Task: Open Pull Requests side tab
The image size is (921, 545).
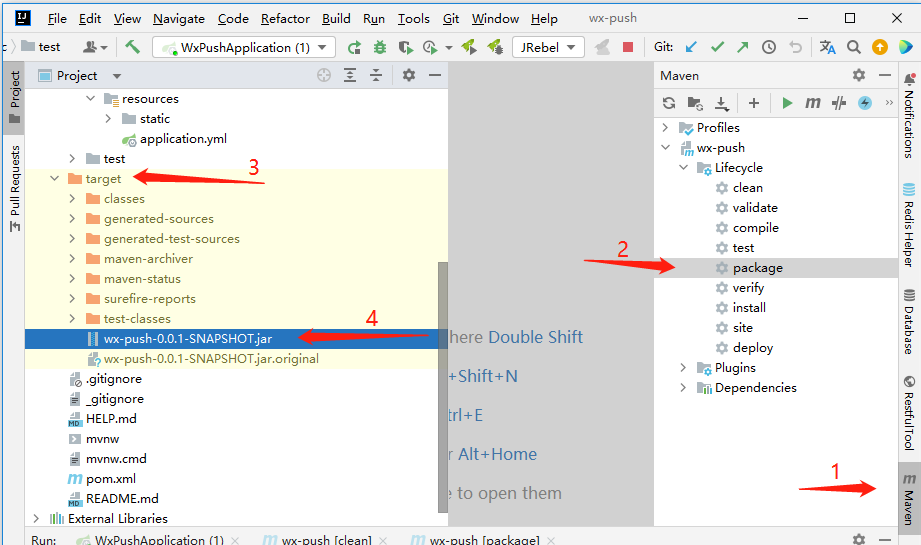Action: pyautogui.click(x=15, y=189)
